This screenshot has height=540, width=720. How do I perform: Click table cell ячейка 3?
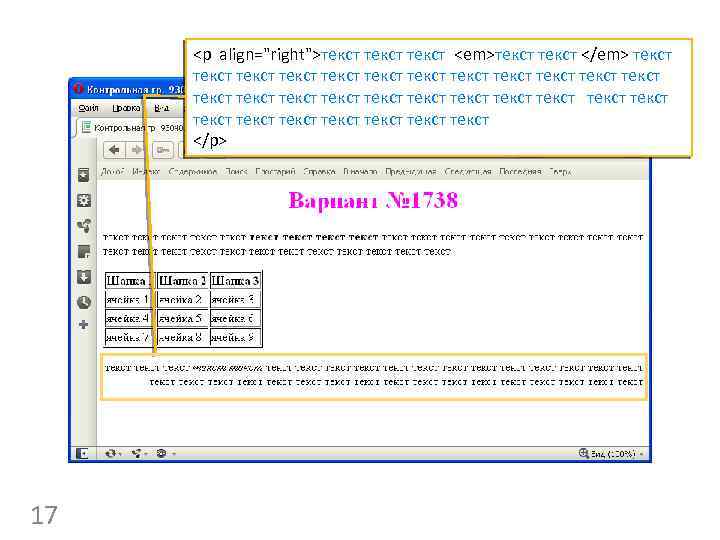tap(236, 299)
